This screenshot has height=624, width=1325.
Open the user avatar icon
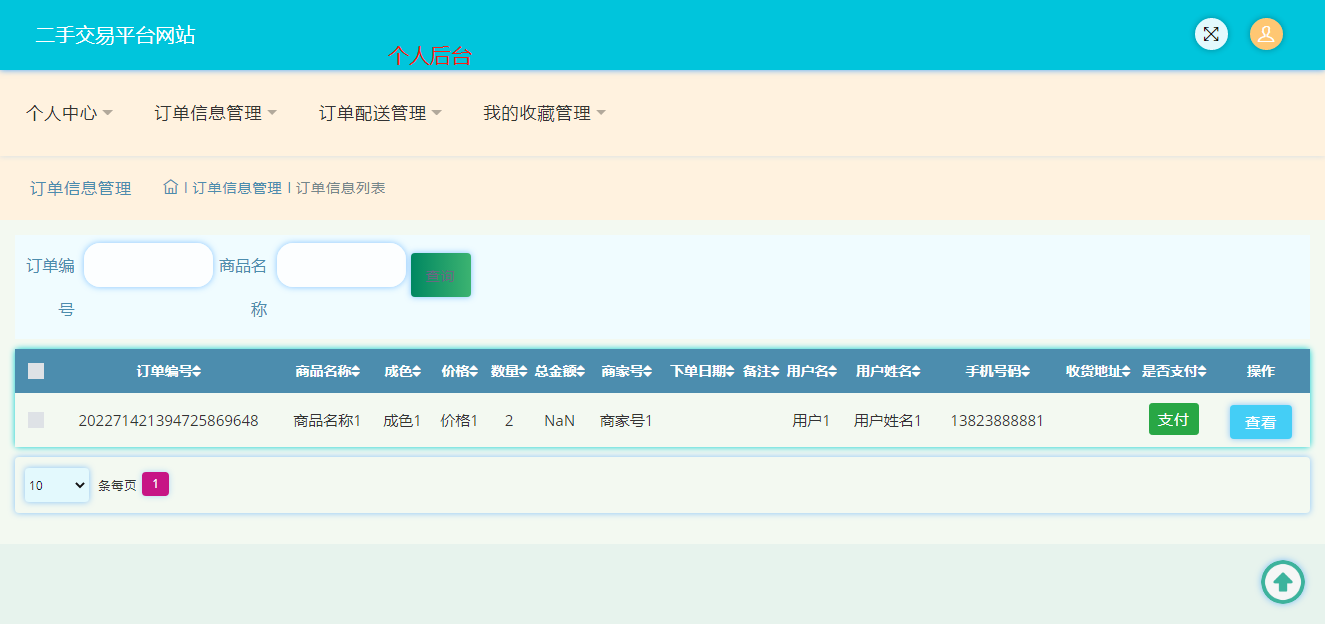(x=1266, y=34)
